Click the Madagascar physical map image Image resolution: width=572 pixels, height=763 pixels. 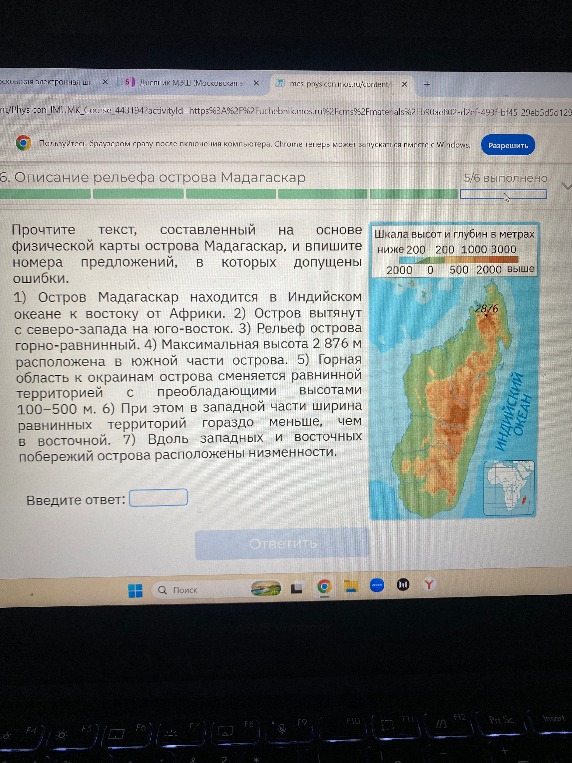(453, 372)
